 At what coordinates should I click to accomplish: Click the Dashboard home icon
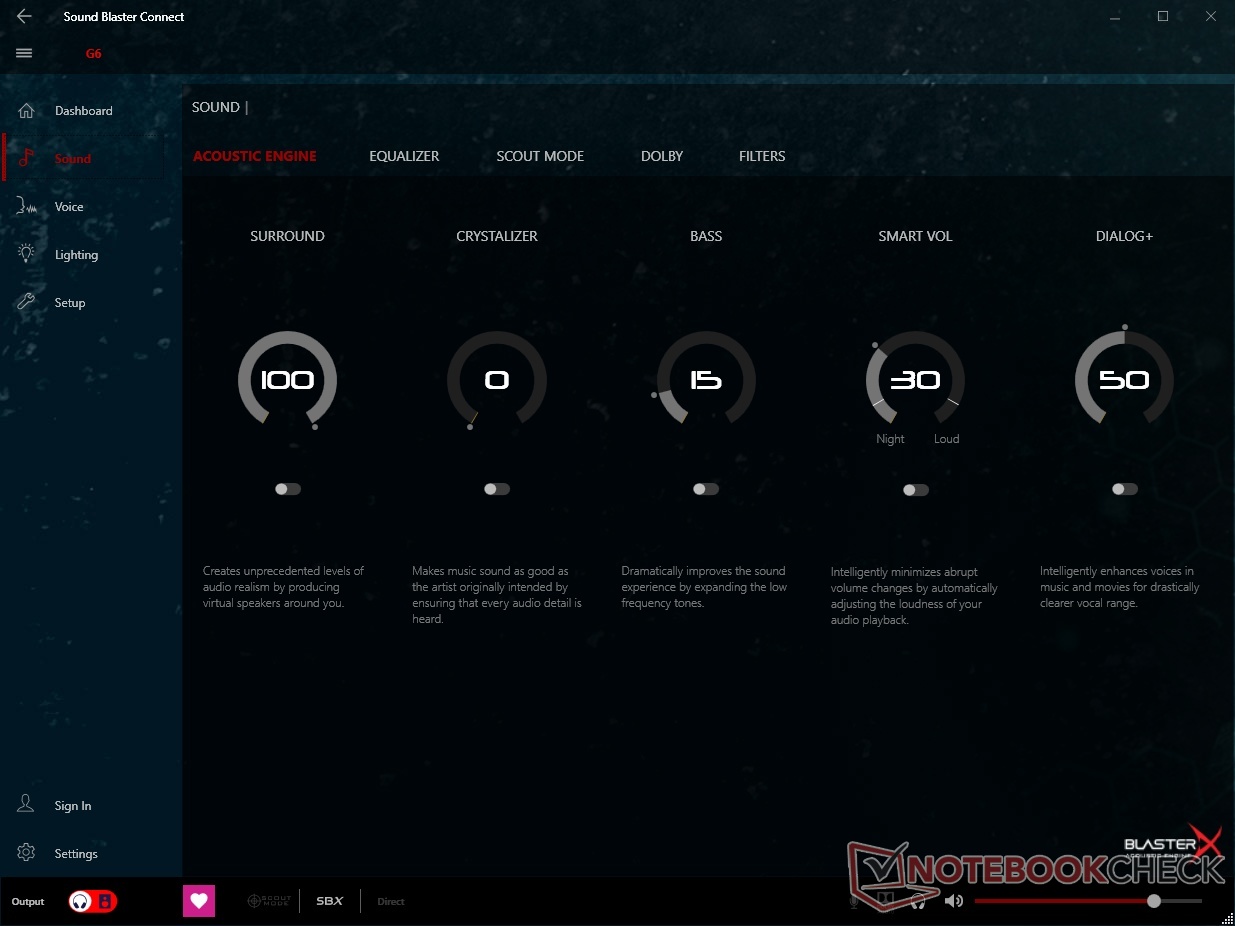[27, 110]
